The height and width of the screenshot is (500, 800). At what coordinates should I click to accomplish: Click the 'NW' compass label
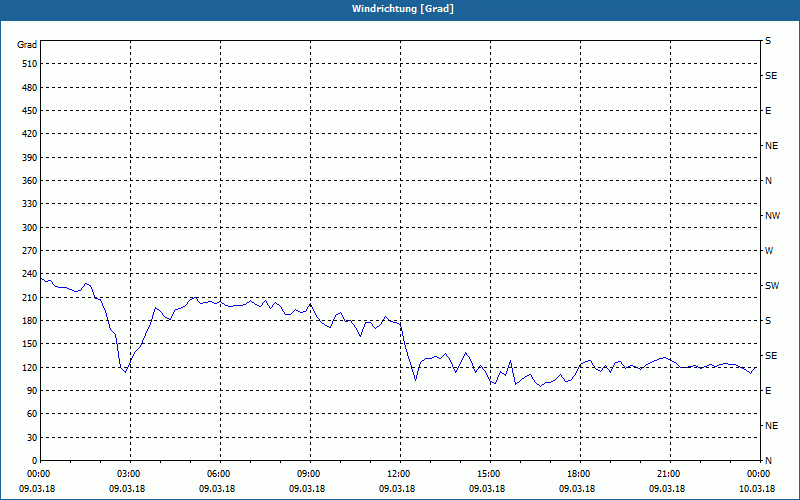[x=772, y=216]
